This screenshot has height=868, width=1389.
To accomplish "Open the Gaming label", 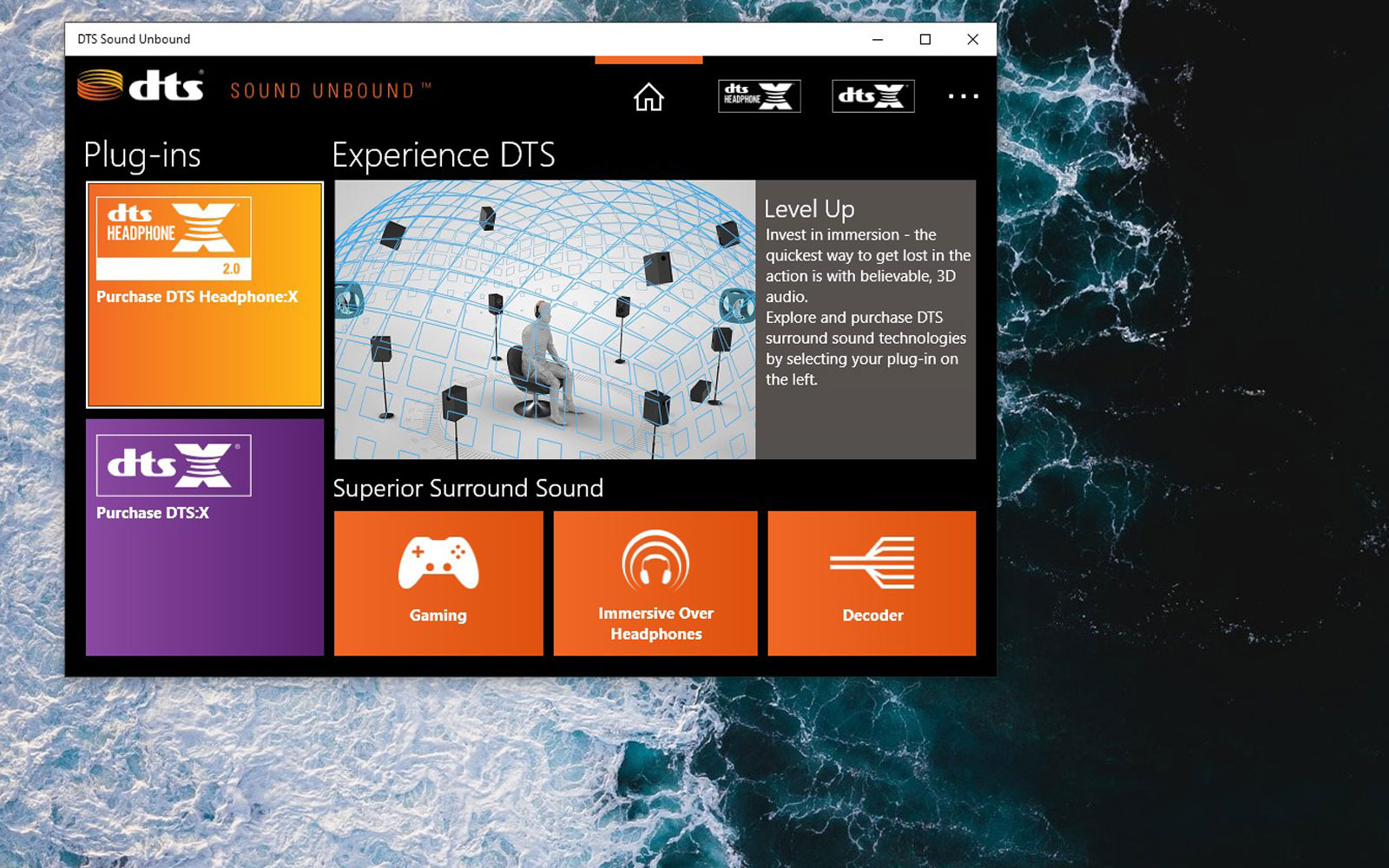I will pos(438,615).
